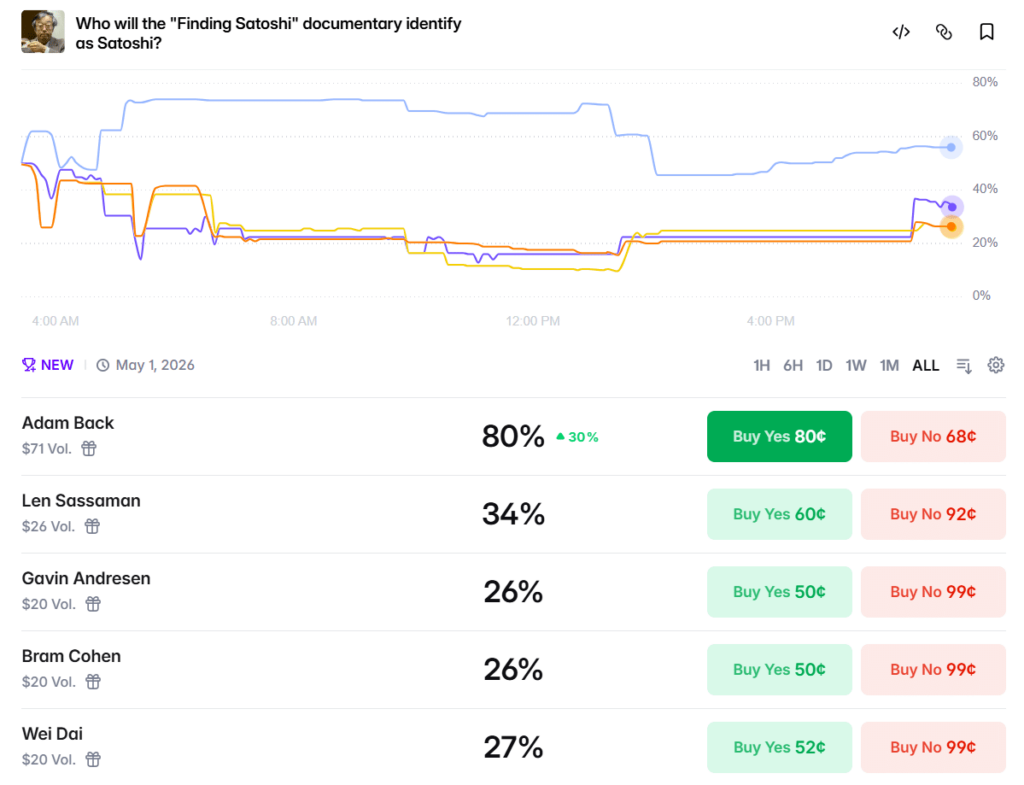This screenshot has height=785, width=1024.
Task: Buy No 99¢ for Wei Dai
Action: tap(933, 747)
